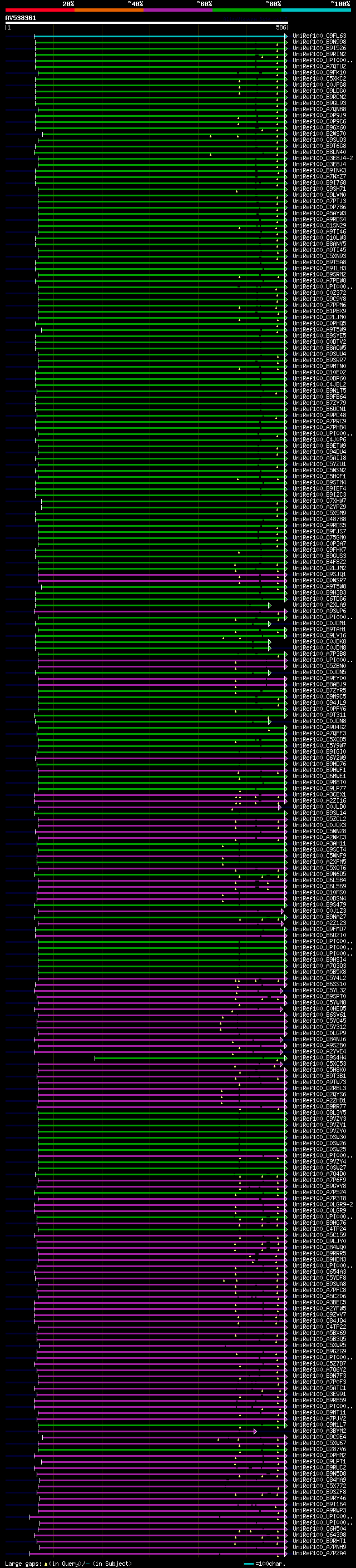356x1568 pixels.
Task: Click hit label UniRef100_B9SL14
Action: tap(319, 813)
